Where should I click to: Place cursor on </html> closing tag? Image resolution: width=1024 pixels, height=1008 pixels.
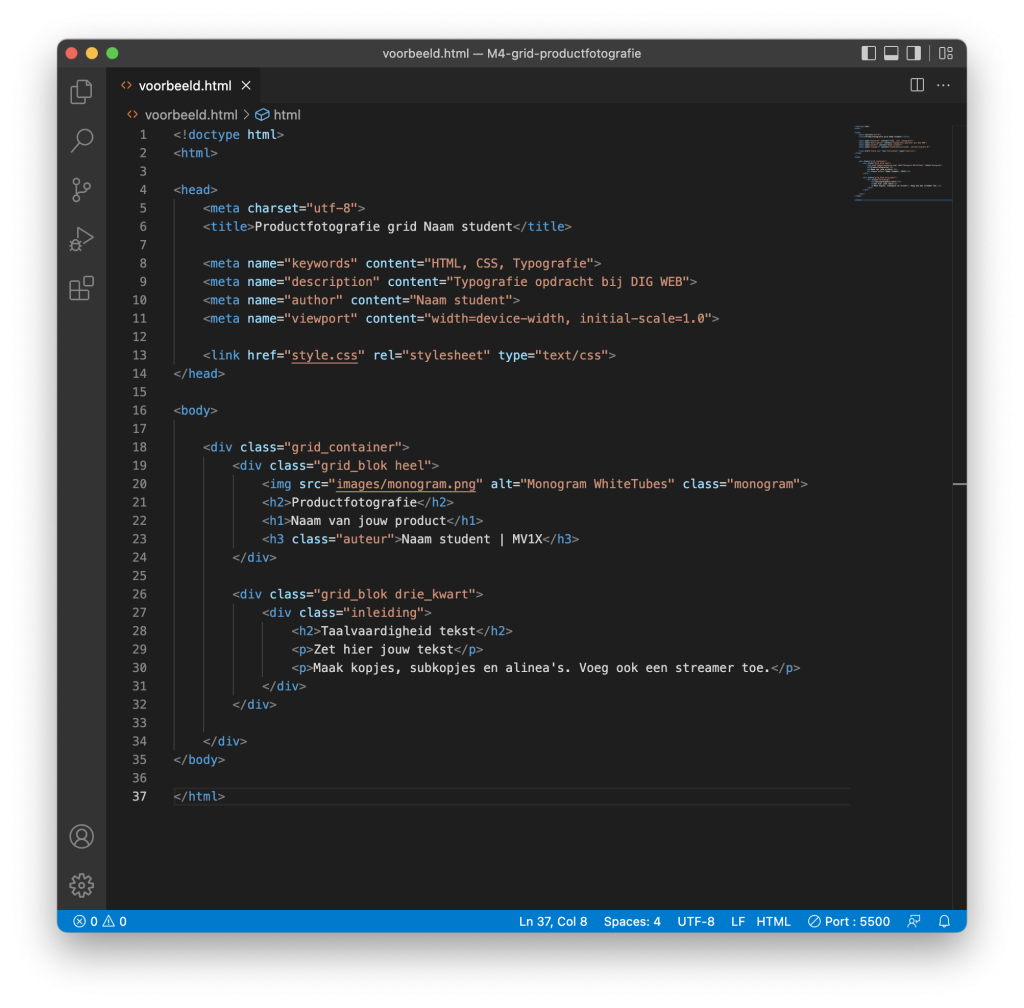click(199, 796)
